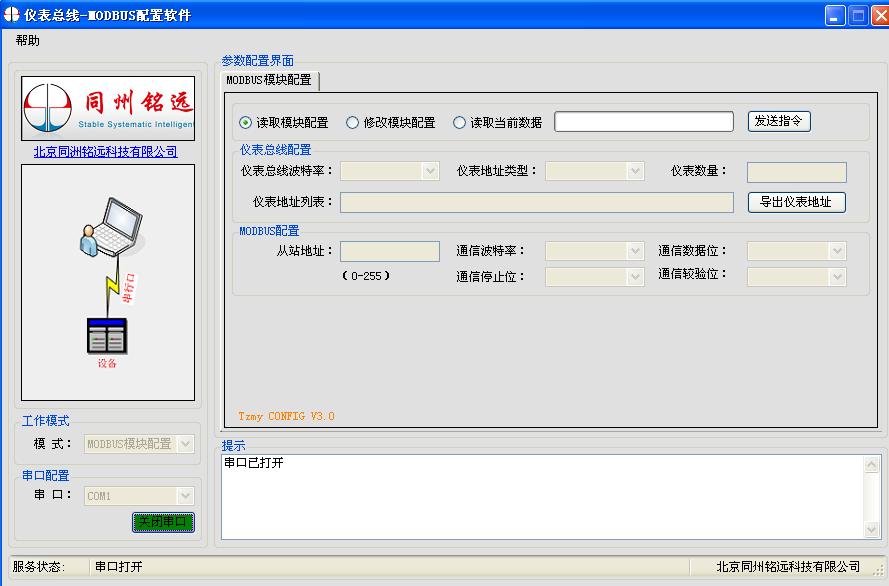
Task: Open the 通信波特率 dropdown
Action: [x=636, y=251]
